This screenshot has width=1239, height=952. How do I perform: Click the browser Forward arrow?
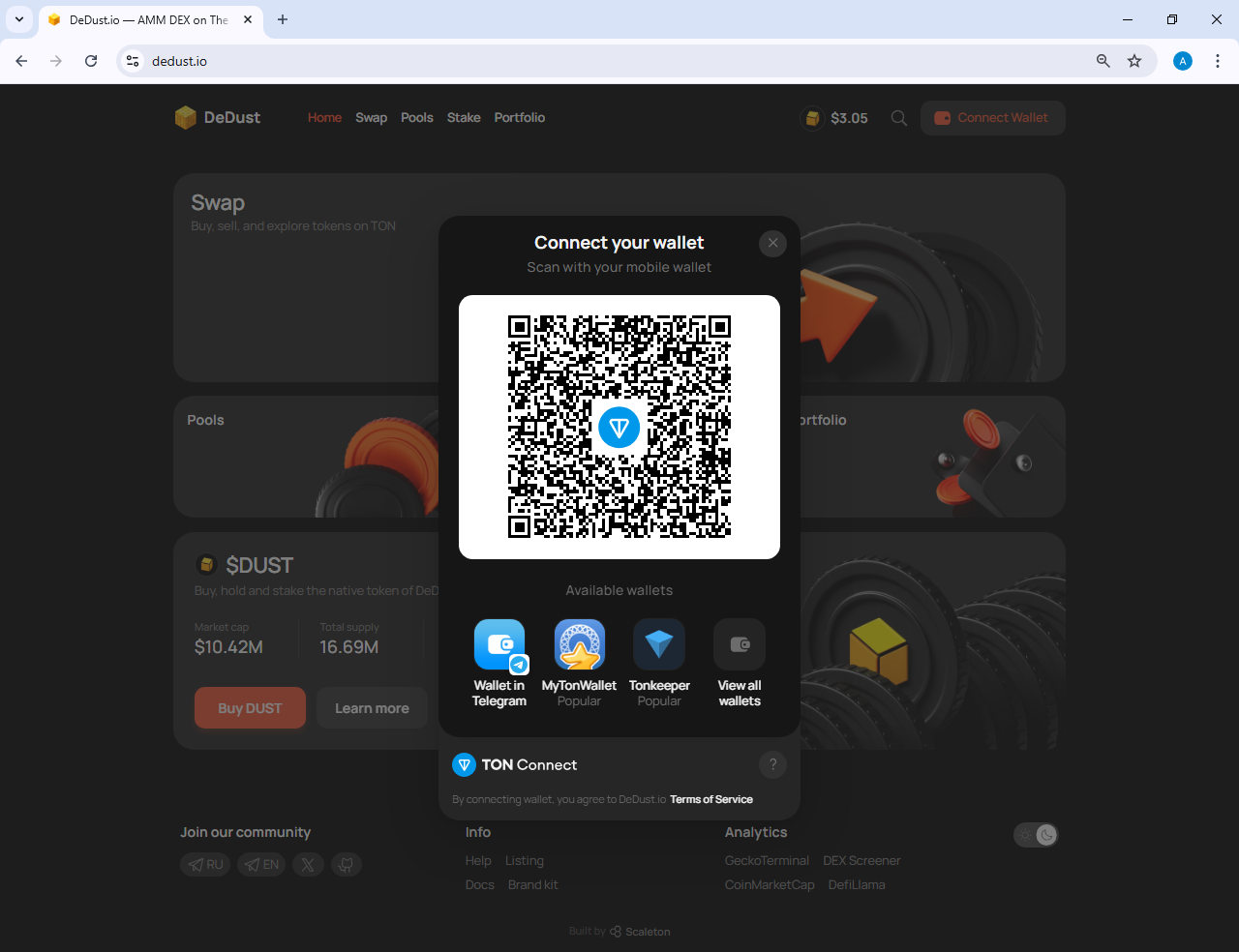tap(56, 61)
